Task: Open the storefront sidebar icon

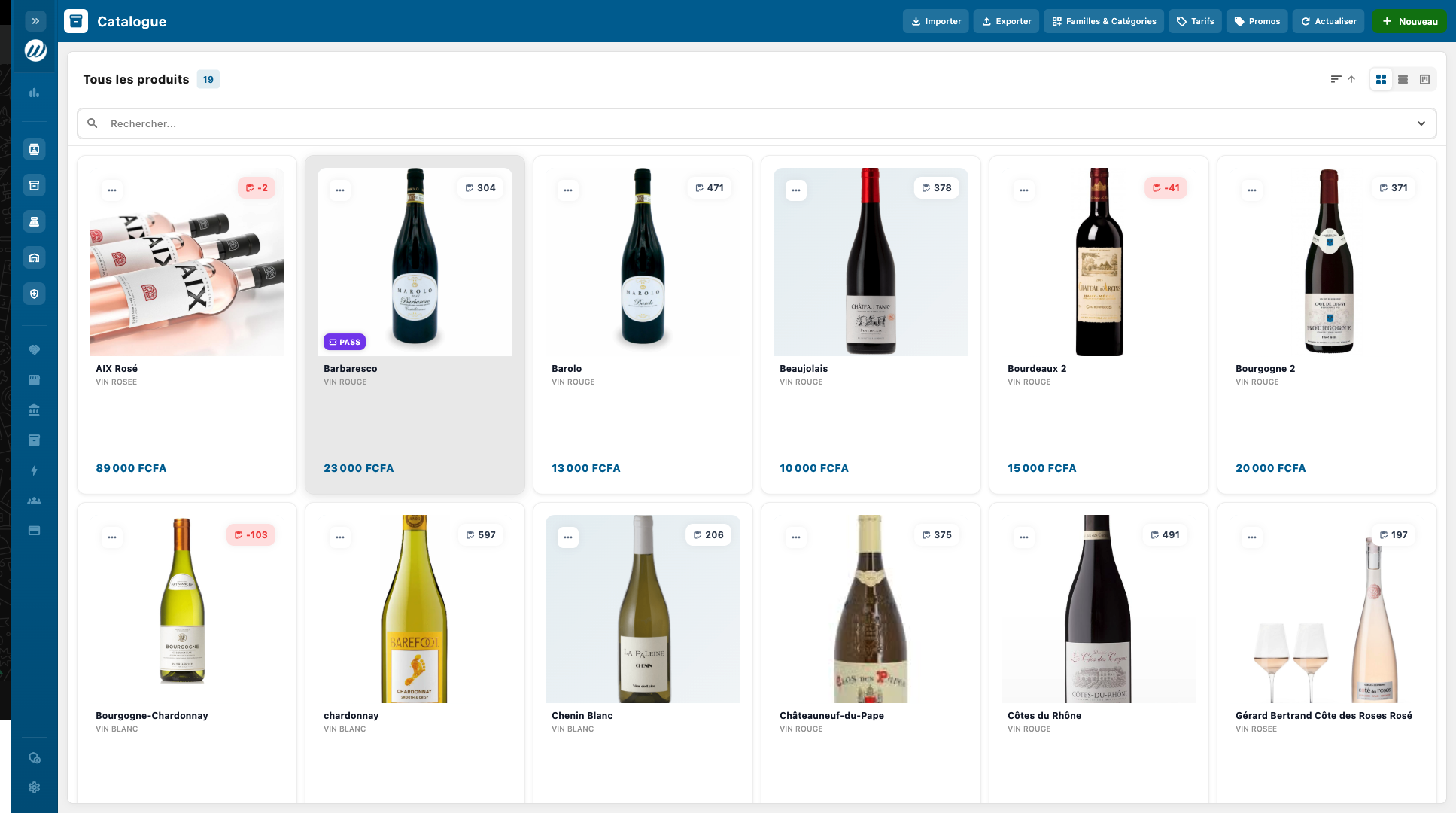Action: pos(34,380)
